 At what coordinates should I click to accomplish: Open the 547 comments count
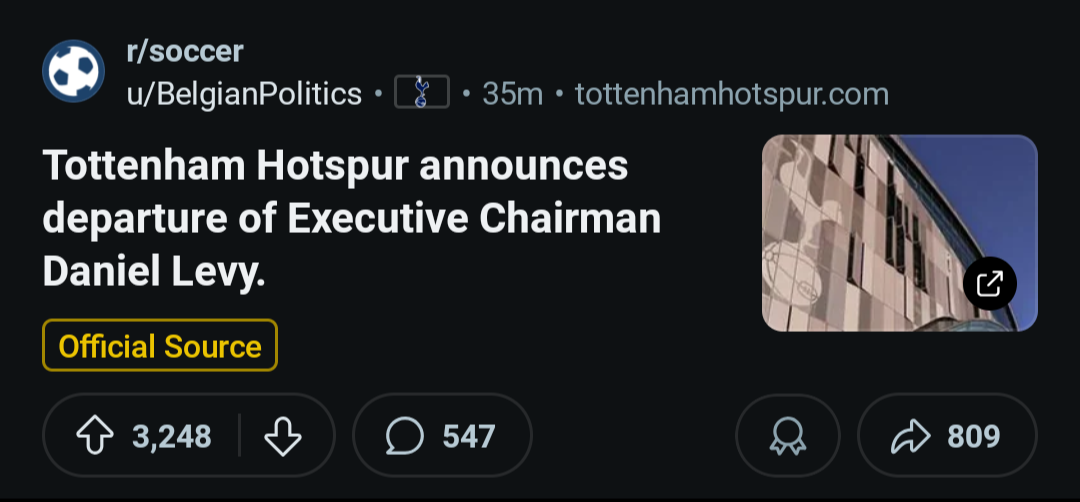tap(469, 436)
